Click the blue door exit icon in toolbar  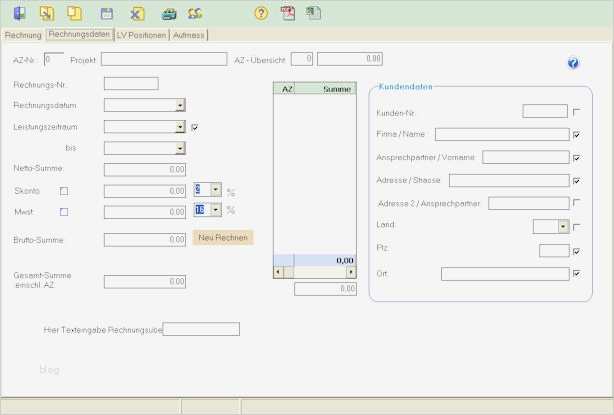(x=19, y=13)
